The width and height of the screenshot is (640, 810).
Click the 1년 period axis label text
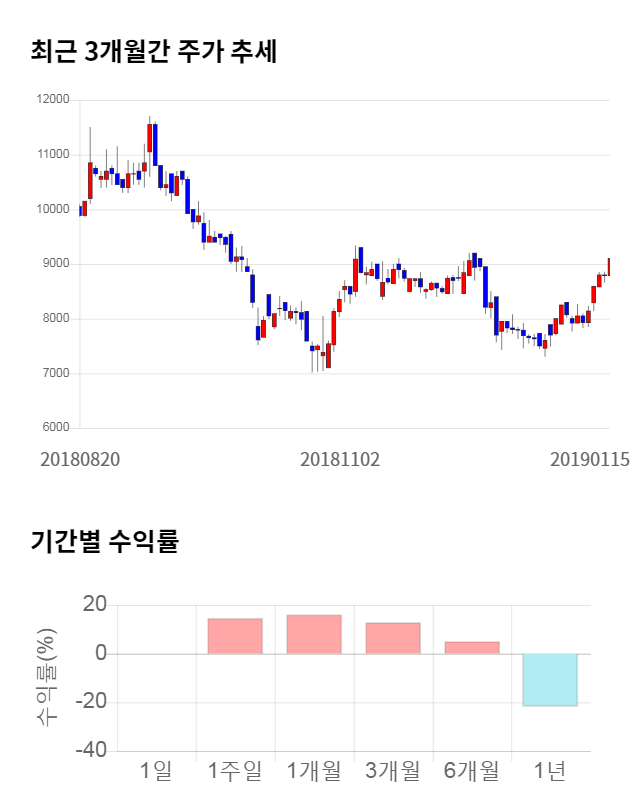550,771
